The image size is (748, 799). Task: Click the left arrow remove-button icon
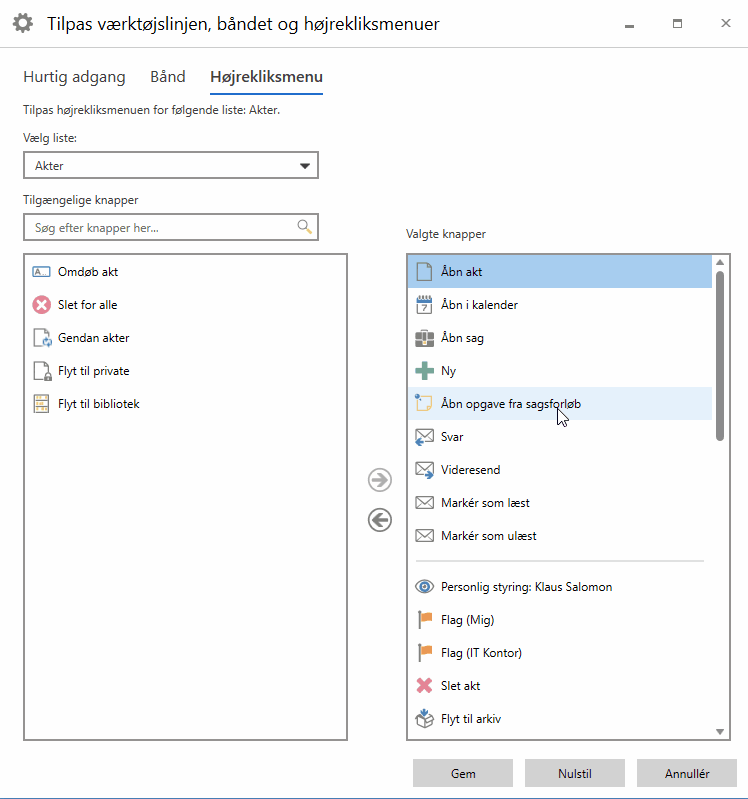tap(380, 520)
